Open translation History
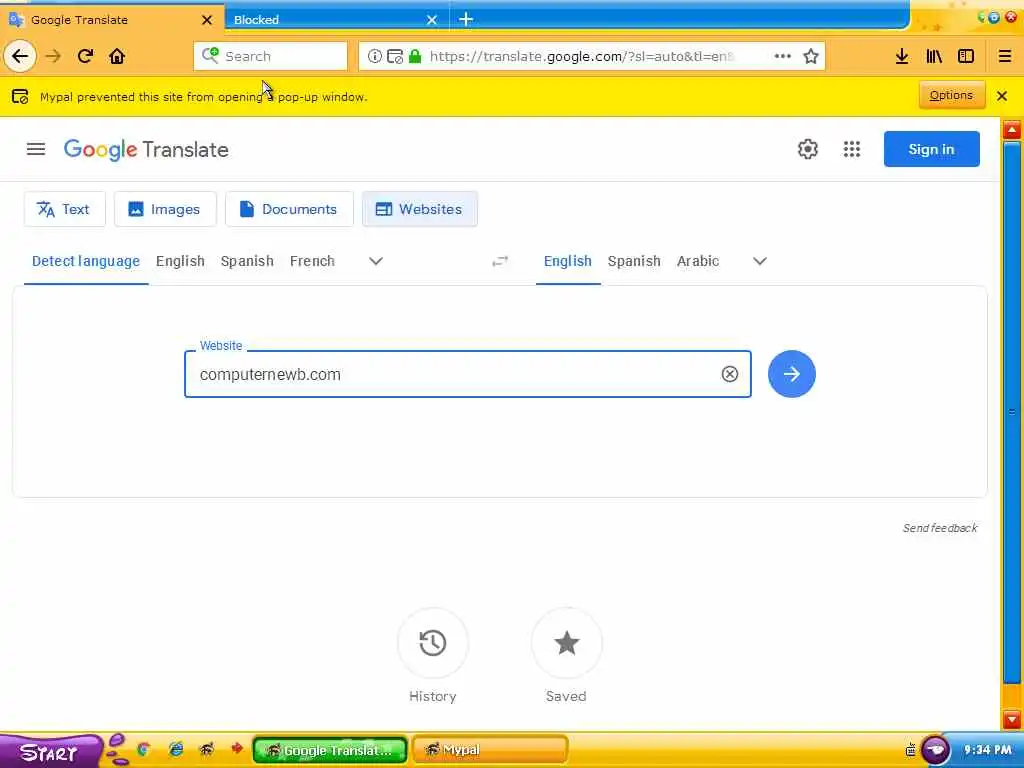 pos(432,643)
